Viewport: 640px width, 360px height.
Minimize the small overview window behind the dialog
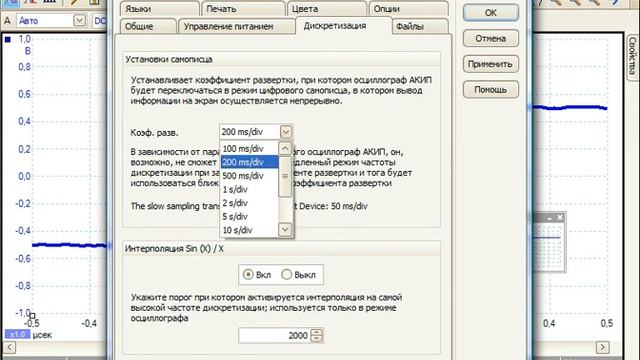pyautogui.click(x=550, y=218)
